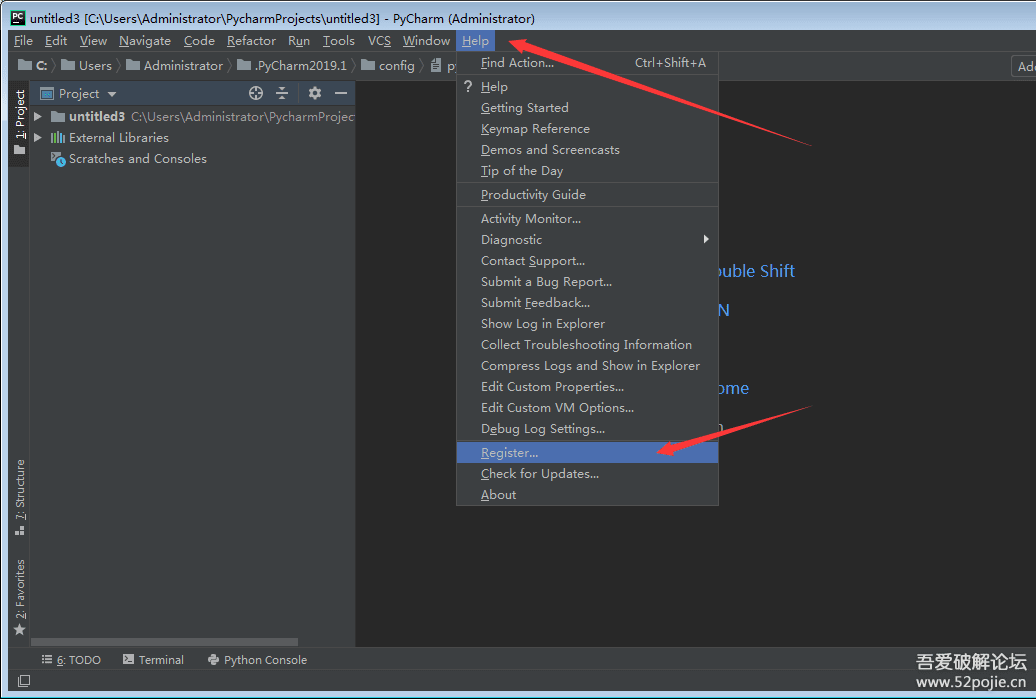This screenshot has height=699, width=1036.
Task: Open the View menu
Action: tap(93, 41)
